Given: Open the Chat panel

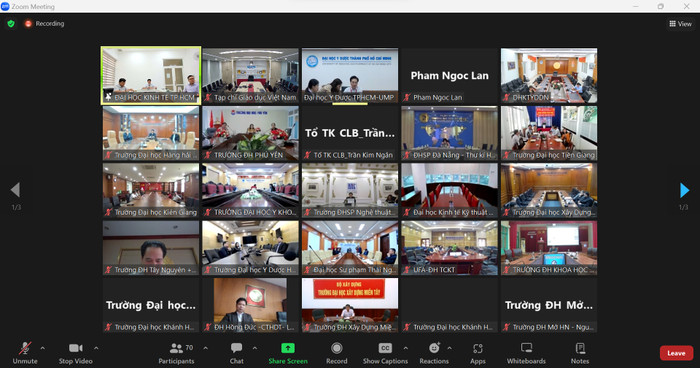Looking at the screenshot, I should tap(237, 348).
